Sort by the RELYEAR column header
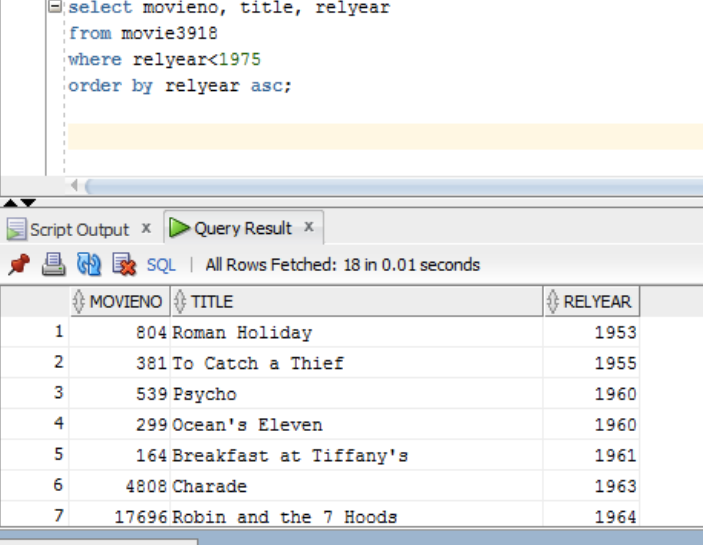The image size is (704, 545). pyautogui.click(x=592, y=301)
